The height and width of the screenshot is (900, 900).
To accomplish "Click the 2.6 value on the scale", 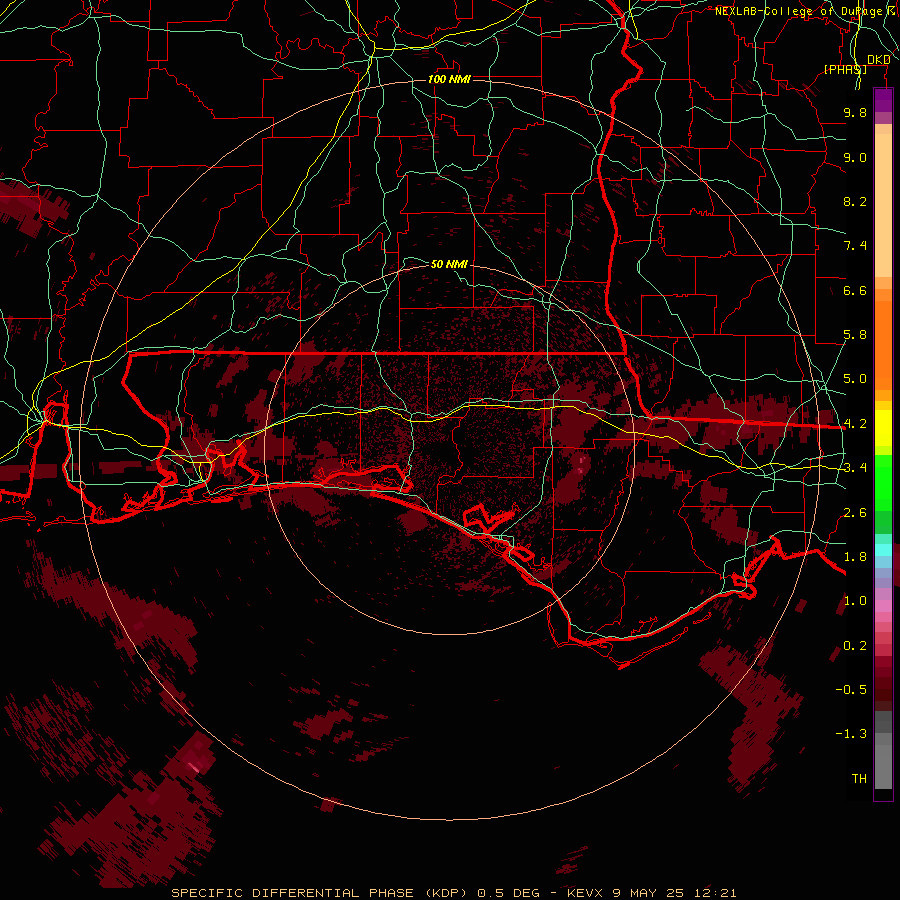I will coord(855,513).
